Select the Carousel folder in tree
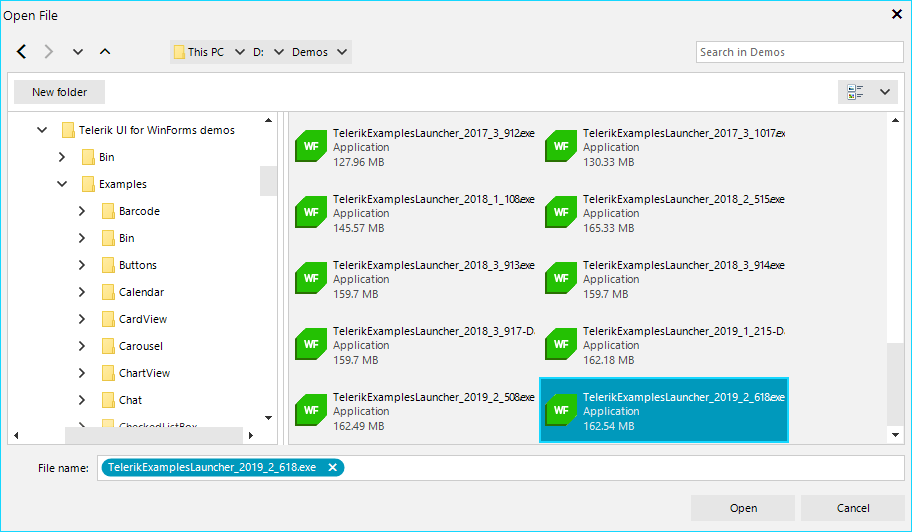Image resolution: width=912 pixels, height=532 pixels. click(141, 346)
